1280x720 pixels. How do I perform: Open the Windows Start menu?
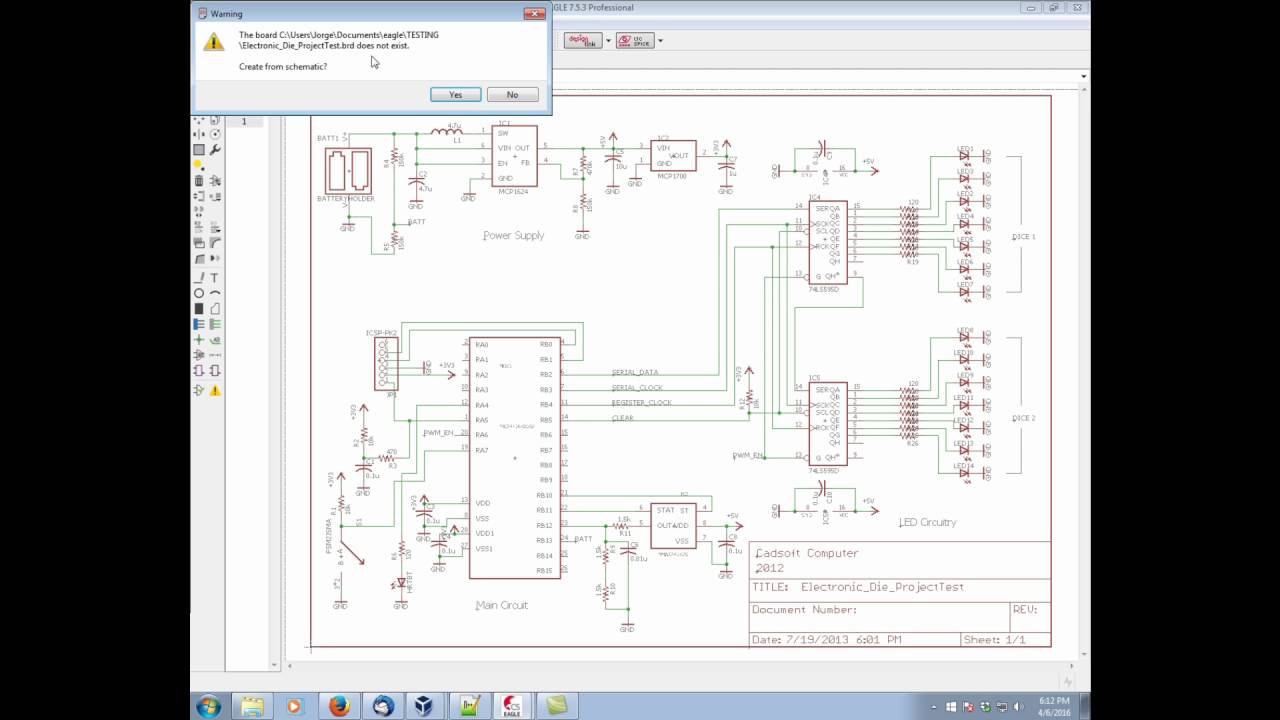209,706
